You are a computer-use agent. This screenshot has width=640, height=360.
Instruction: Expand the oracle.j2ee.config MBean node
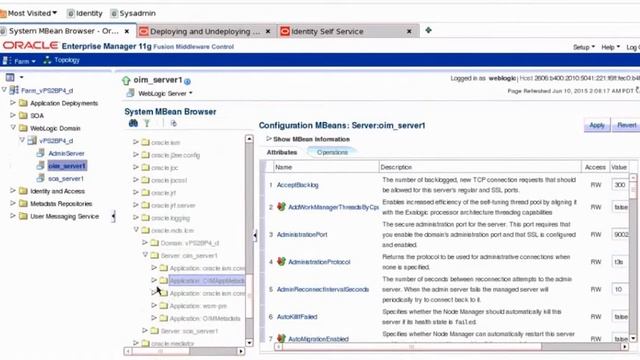(x=136, y=155)
